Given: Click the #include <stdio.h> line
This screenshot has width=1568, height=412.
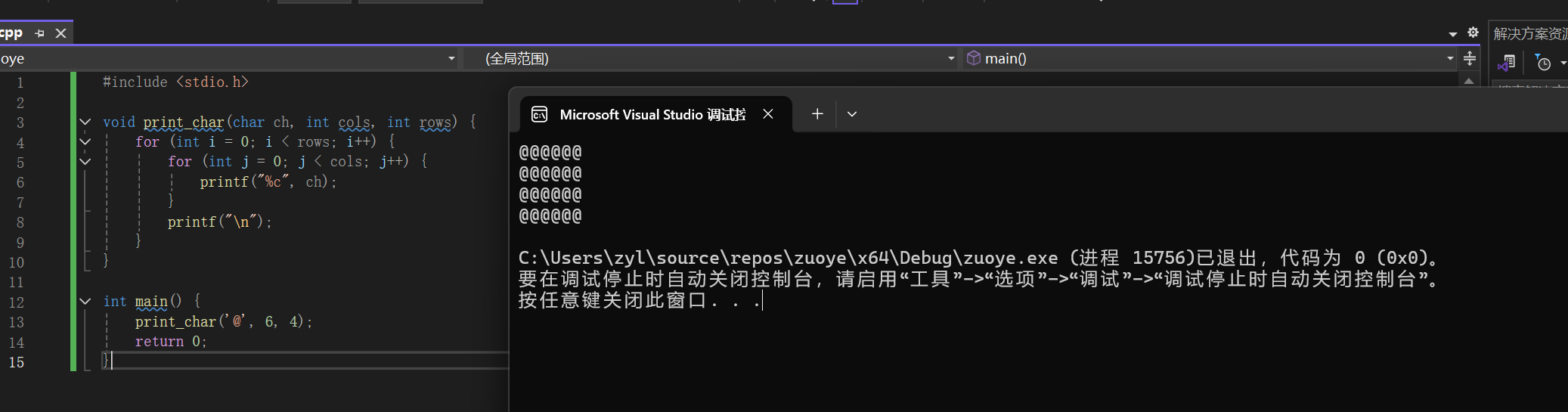Looking at the screenshot, I should tap(175, 82).
